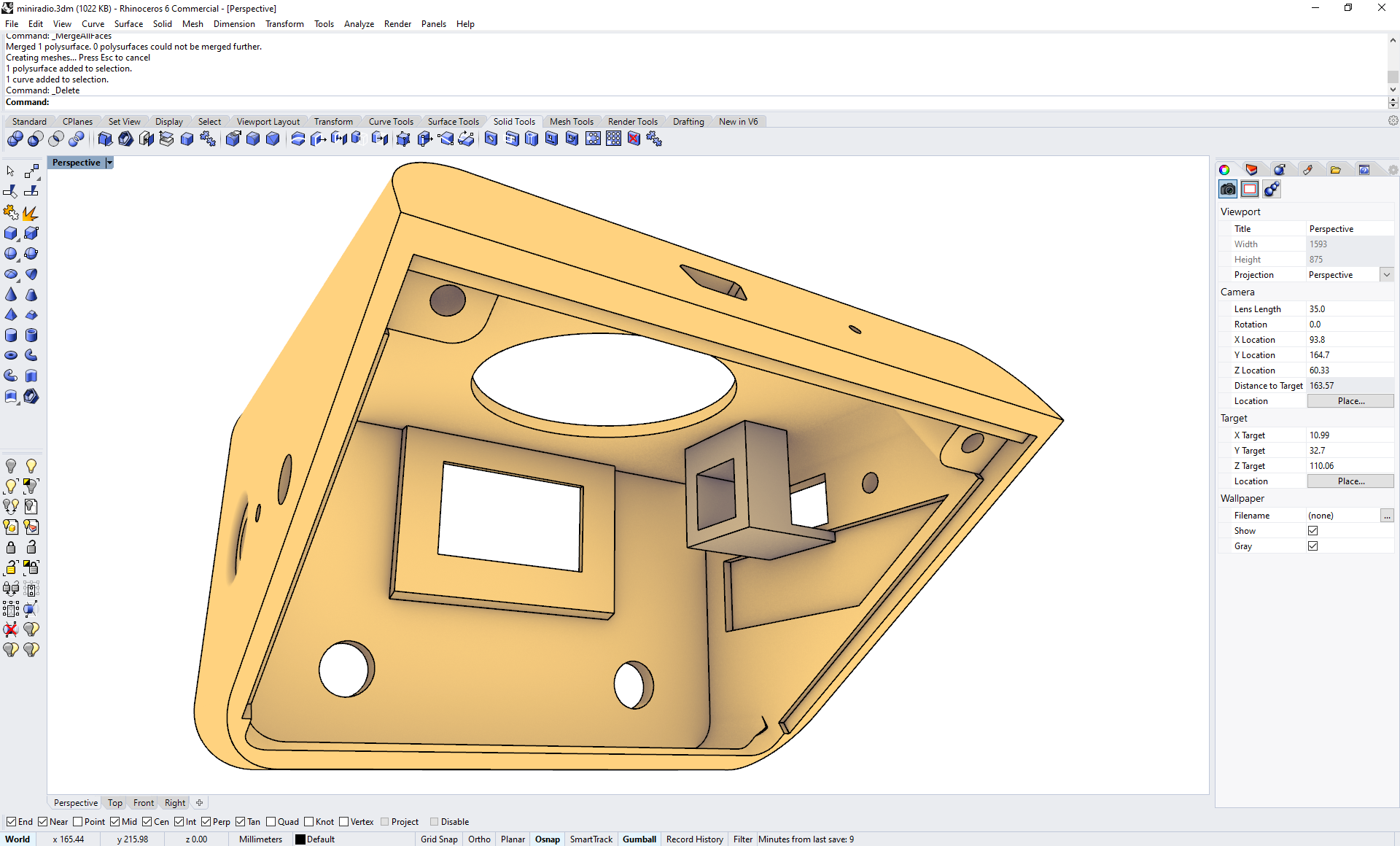Toggle the Grid Snap option
The height and width of the screenshot is (846, 1400).
[439, 839]
